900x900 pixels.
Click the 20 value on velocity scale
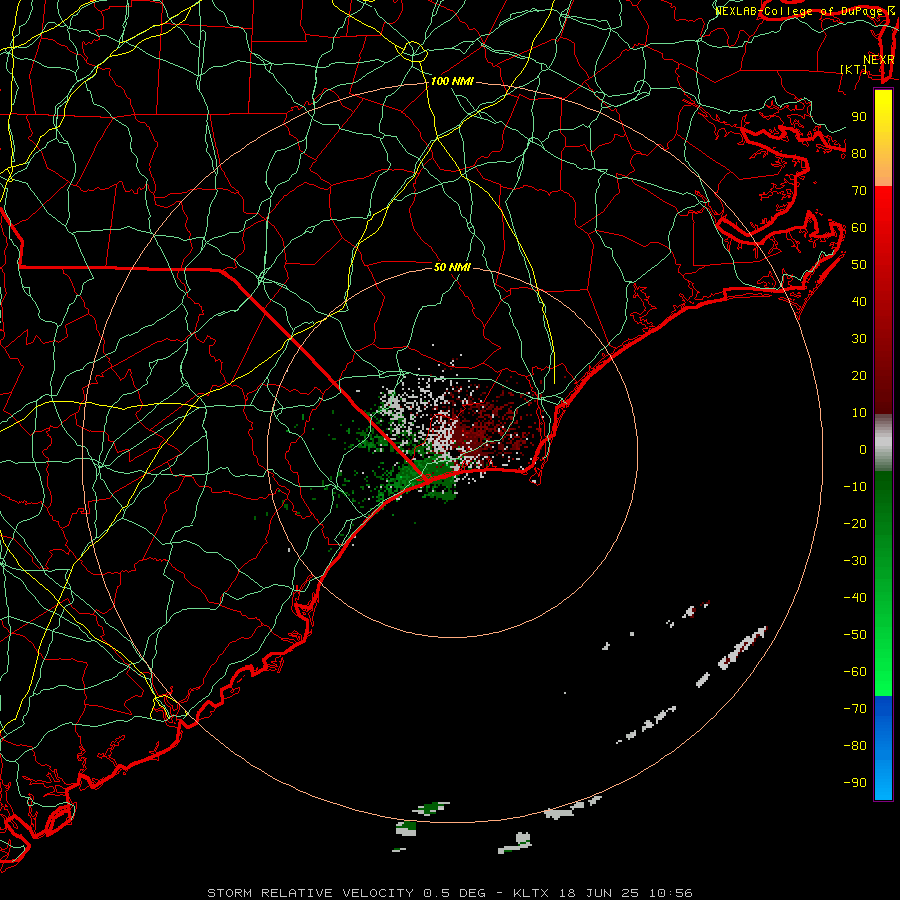coord(859,376)
